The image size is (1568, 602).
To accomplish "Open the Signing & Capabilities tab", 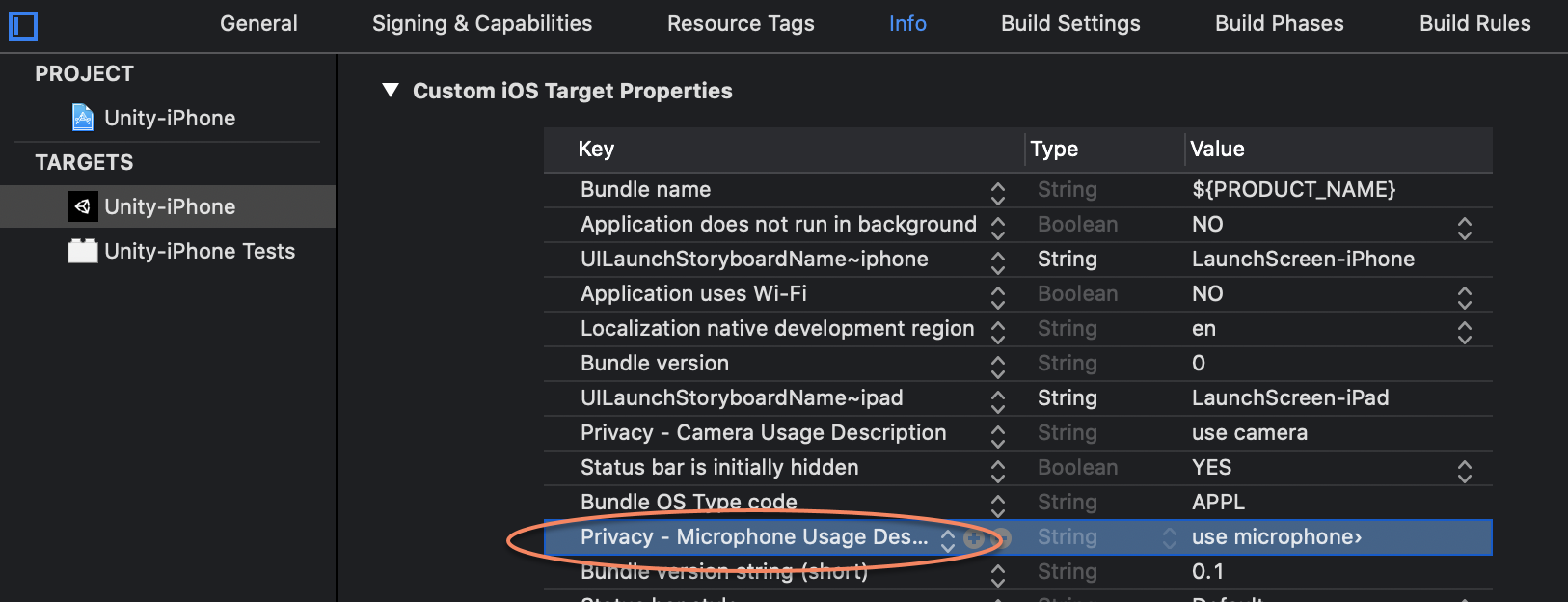I will pyautogui.click(x=481, y=23).
